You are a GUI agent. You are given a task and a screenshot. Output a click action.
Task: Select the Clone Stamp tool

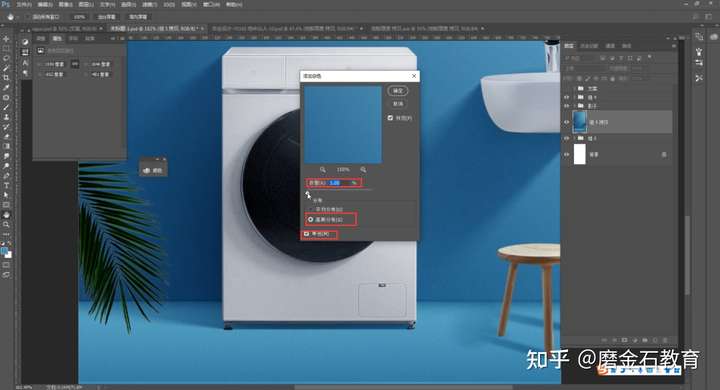6,117
